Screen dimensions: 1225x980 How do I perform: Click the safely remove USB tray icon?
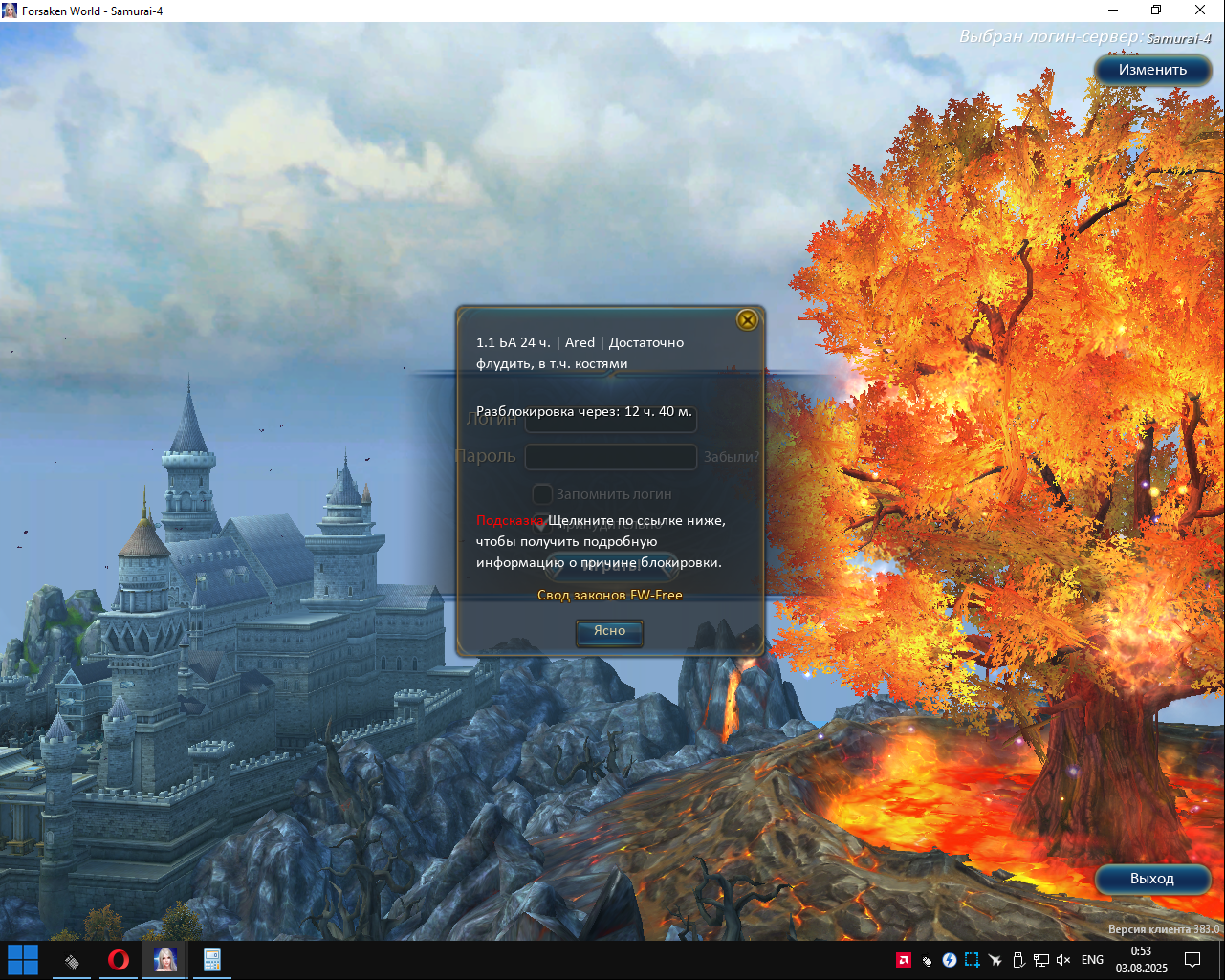coord(1018,960)
